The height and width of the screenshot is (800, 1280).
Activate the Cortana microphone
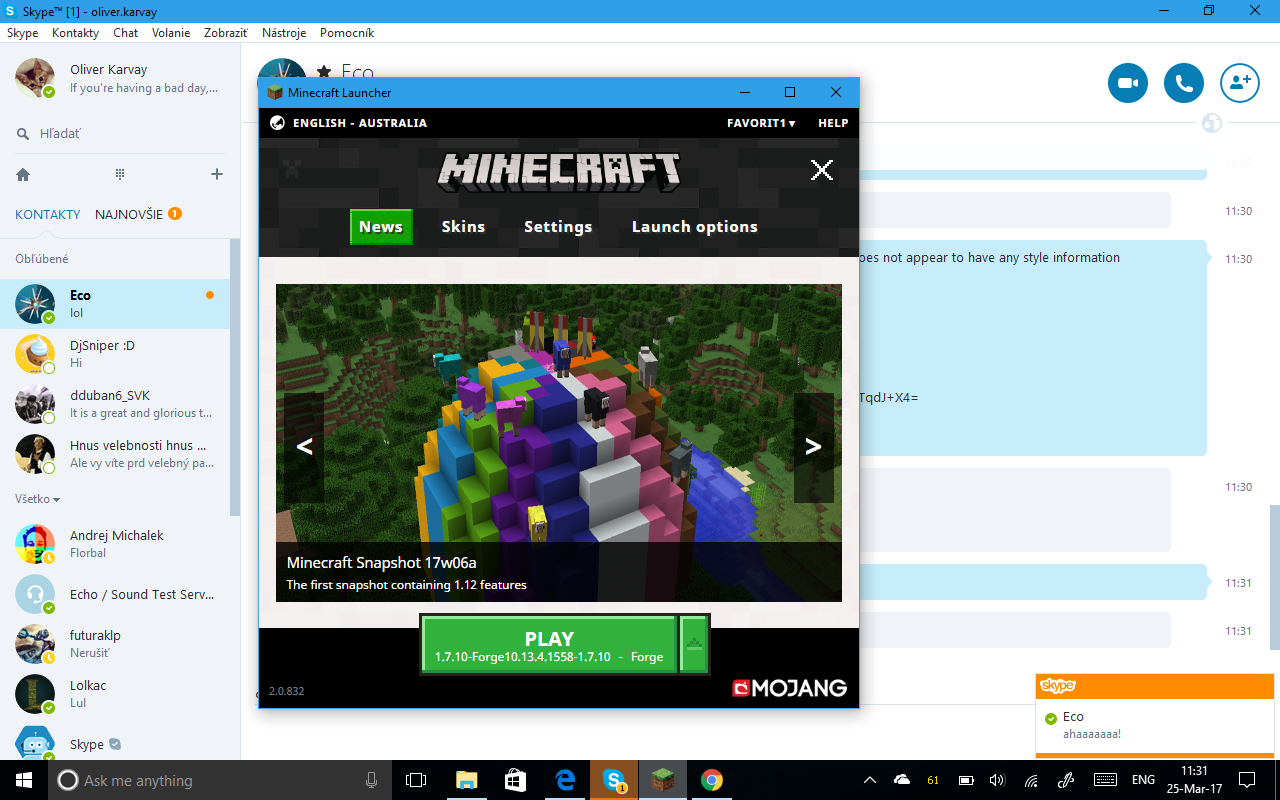[372, 780]
